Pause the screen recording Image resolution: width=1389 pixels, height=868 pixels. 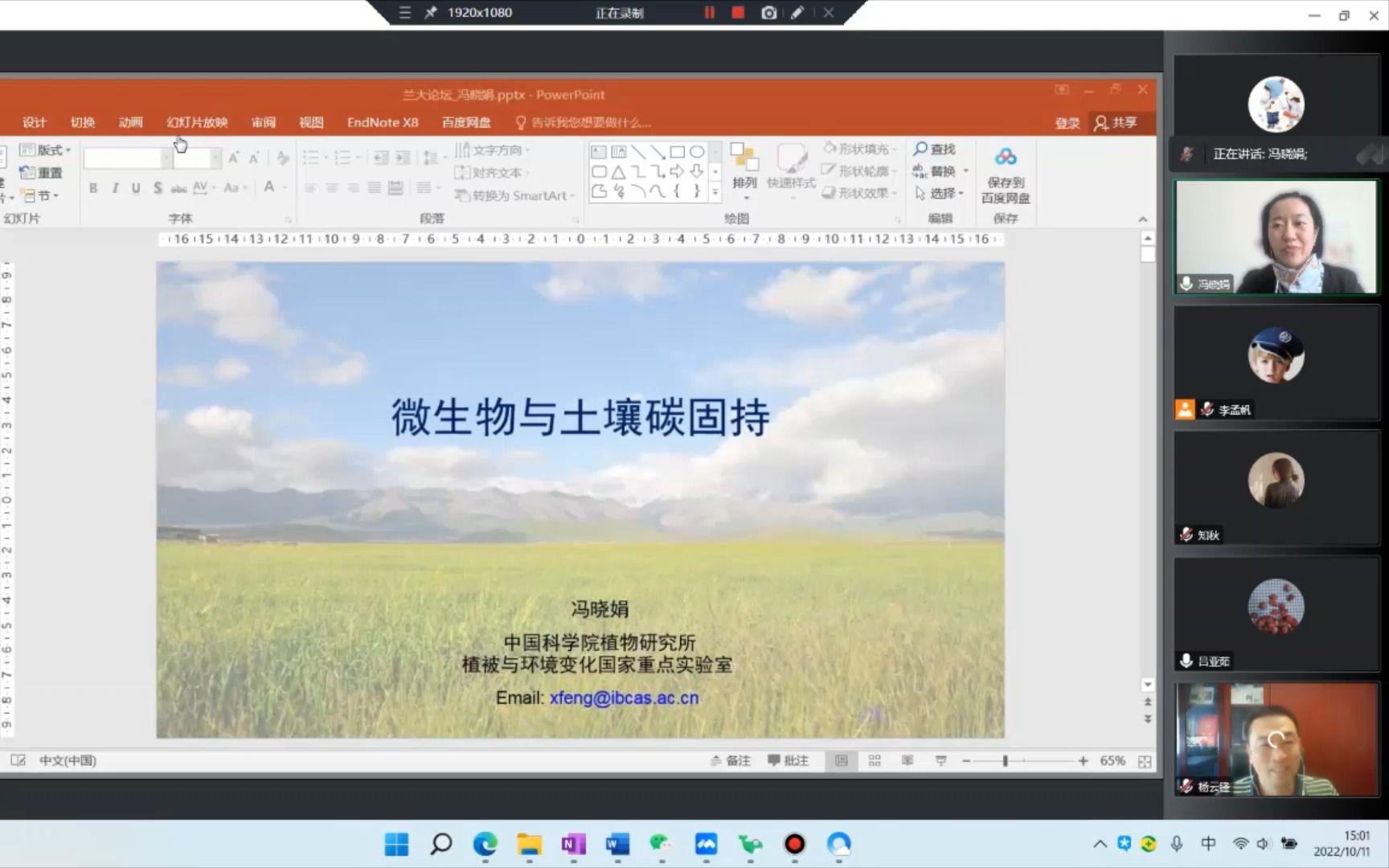(709, 13)
